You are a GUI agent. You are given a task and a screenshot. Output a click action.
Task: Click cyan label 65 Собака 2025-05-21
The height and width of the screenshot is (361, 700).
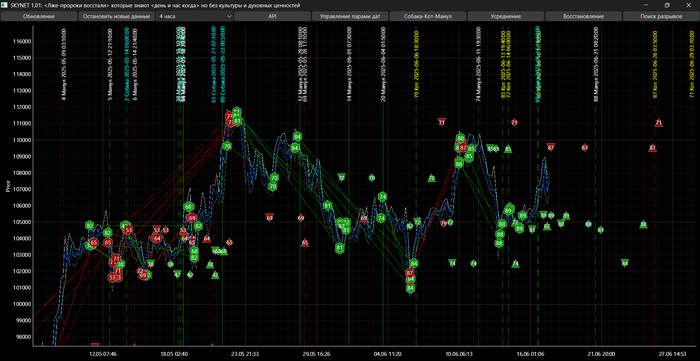pos(214,65)
